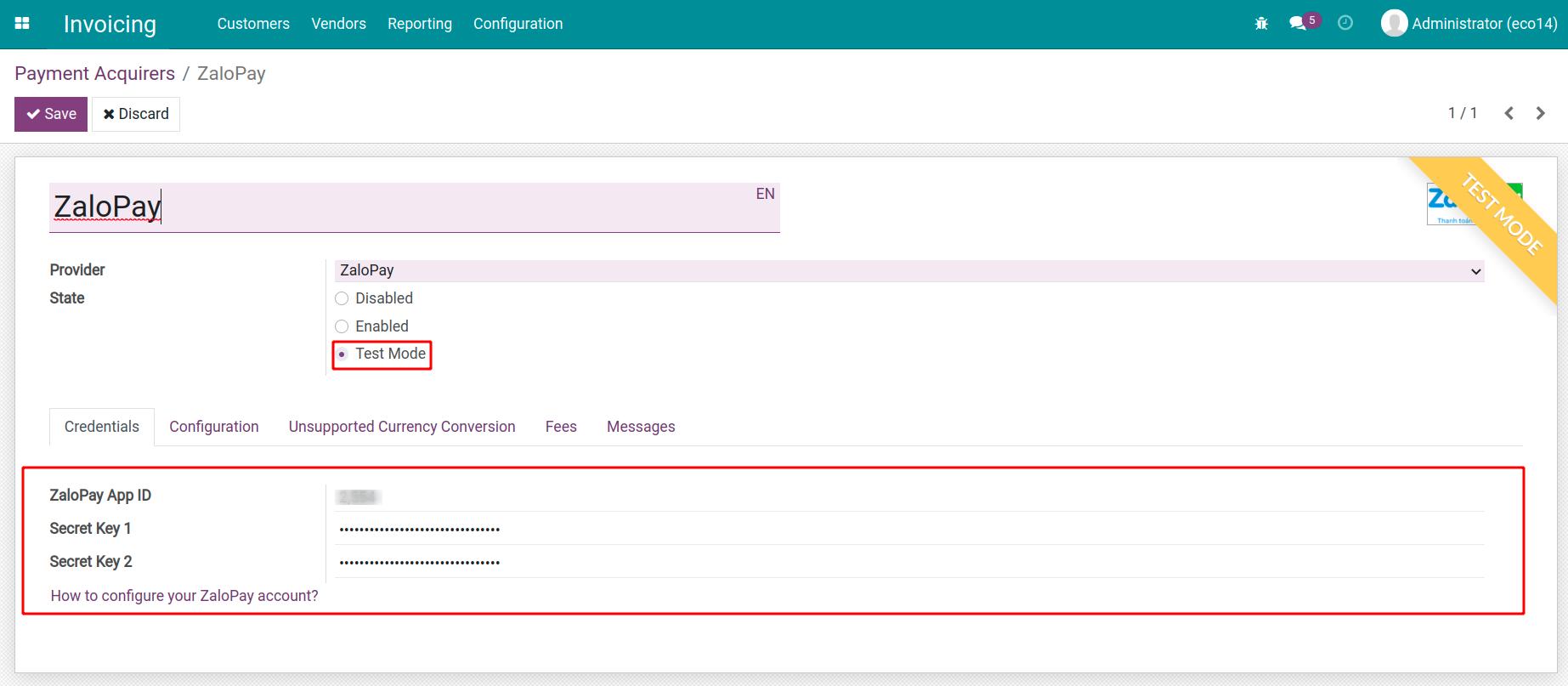
Task: Select the Disabled state radio button
Action: [342, 298]
